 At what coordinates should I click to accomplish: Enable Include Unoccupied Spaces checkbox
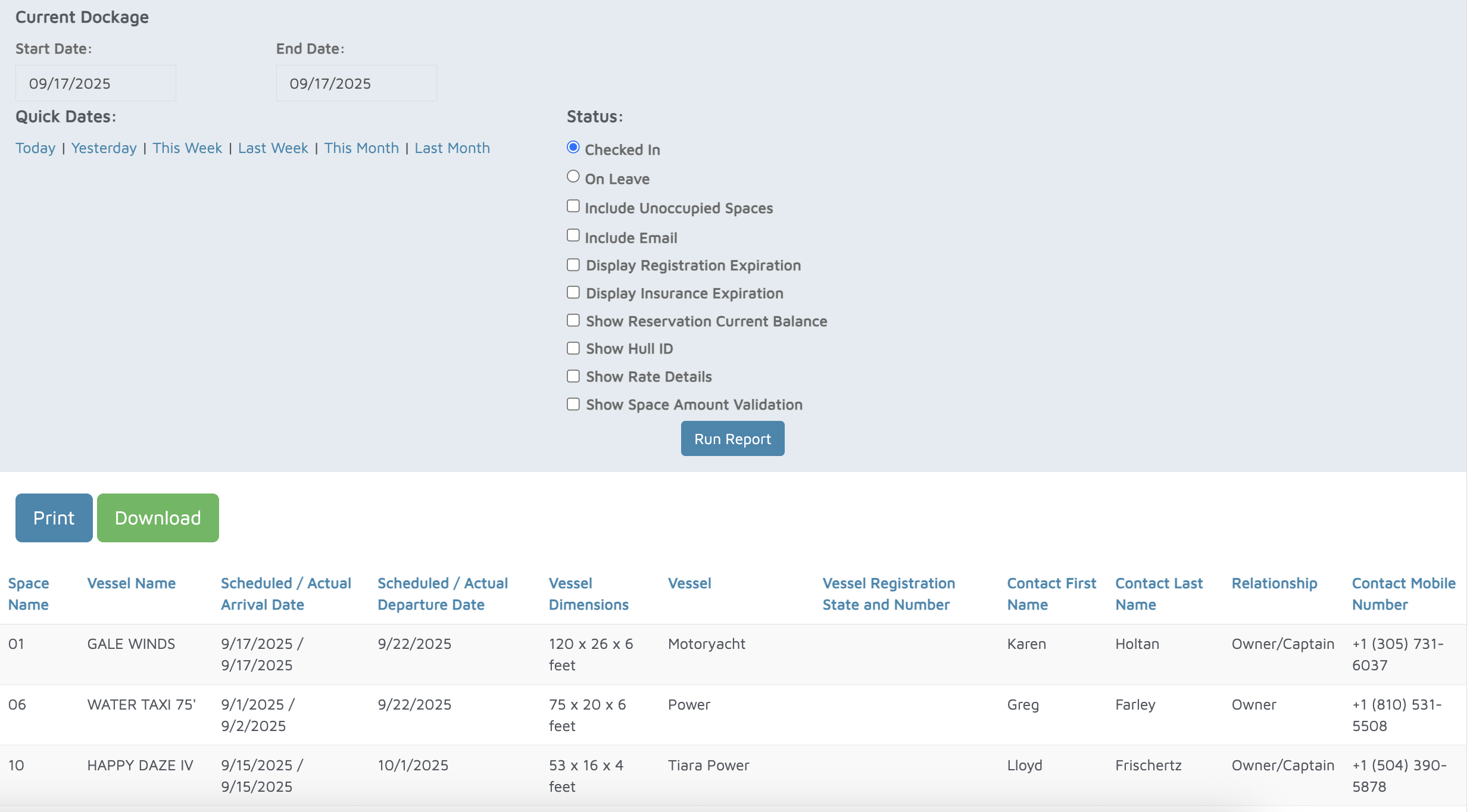pyautogui.click(x=573, y=206)
